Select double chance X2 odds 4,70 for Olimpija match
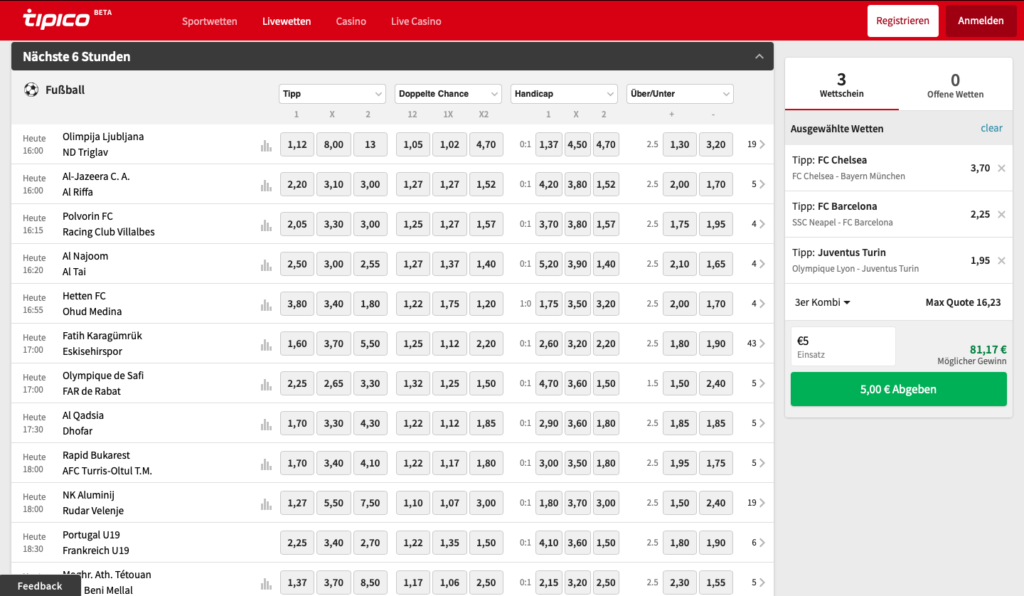 [x=486, y=144]
